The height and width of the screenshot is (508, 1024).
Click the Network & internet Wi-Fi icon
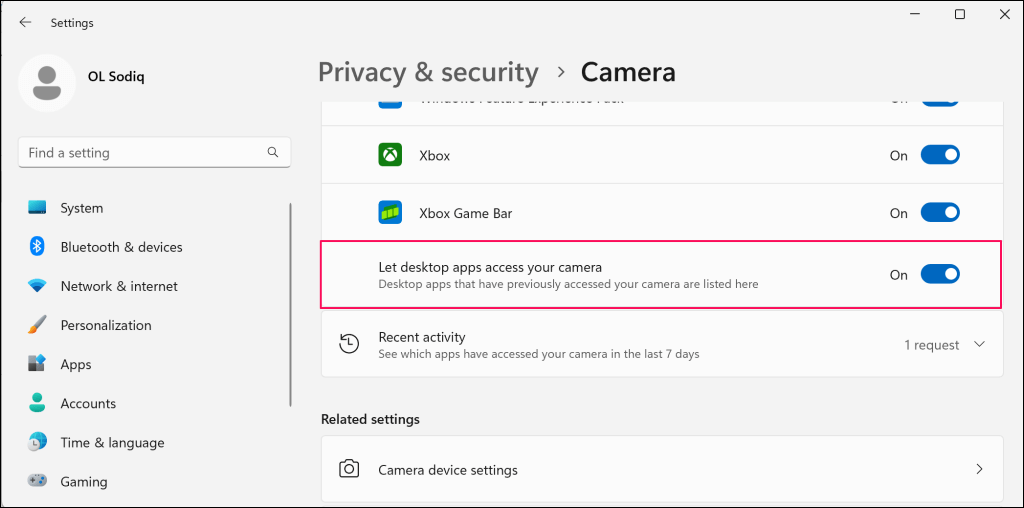[38, 286]
